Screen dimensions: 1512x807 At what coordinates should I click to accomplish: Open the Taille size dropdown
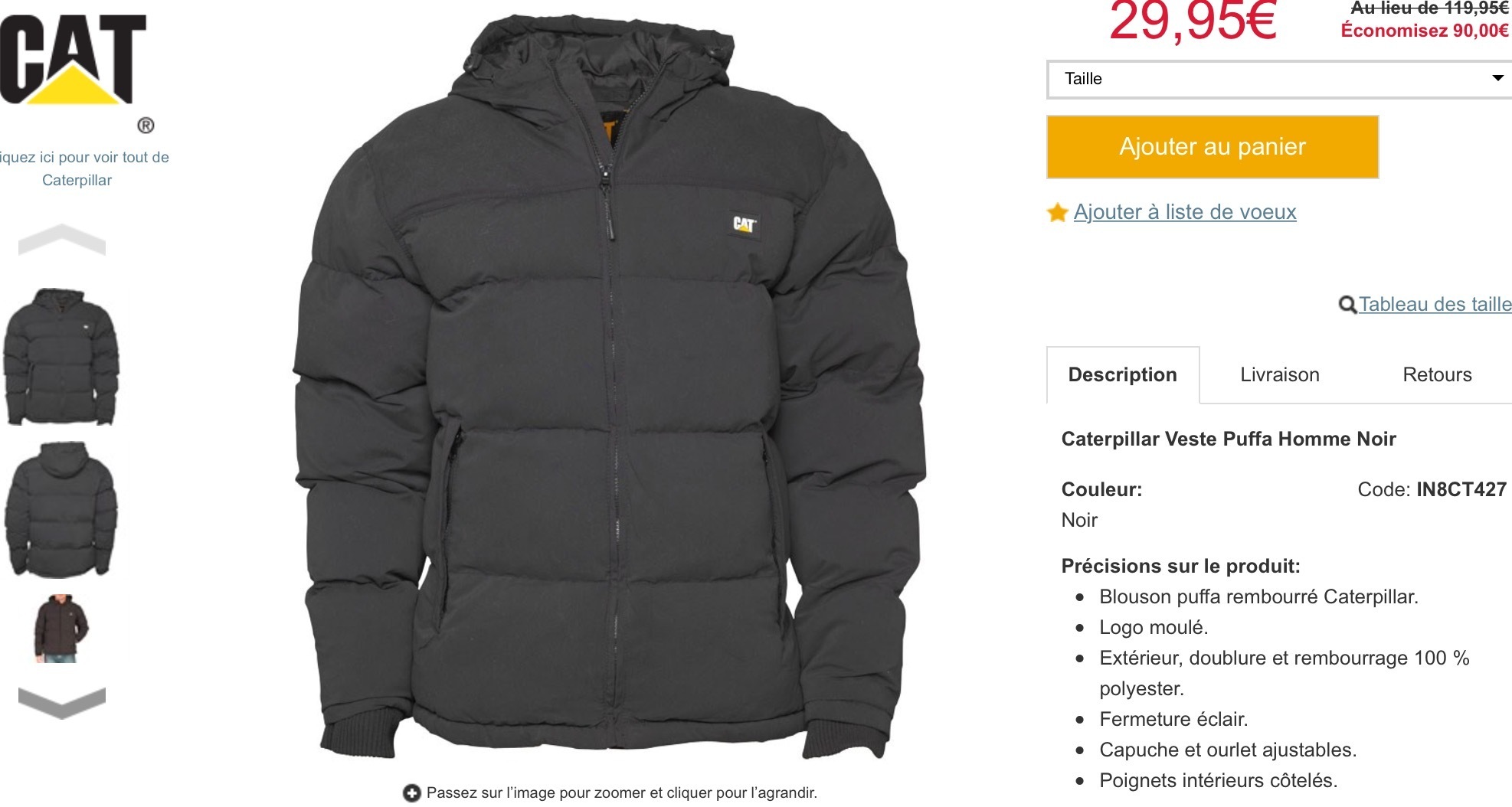tap(1279, 79)
